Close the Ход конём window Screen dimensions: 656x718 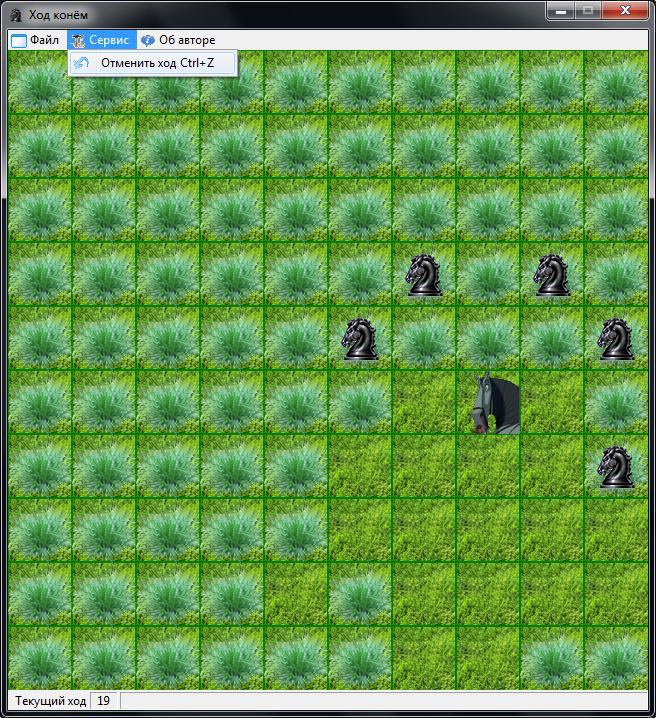[x=625, y=11]
